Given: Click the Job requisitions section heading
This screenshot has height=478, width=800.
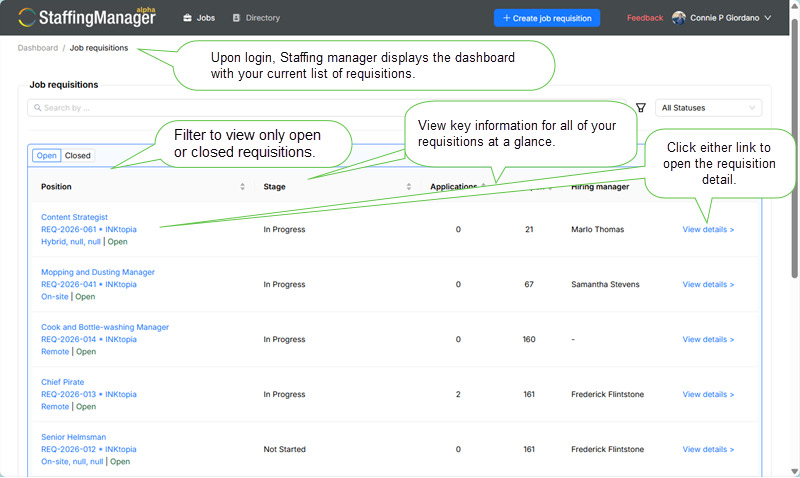Looking at the screenshot, I should (64, 85).
